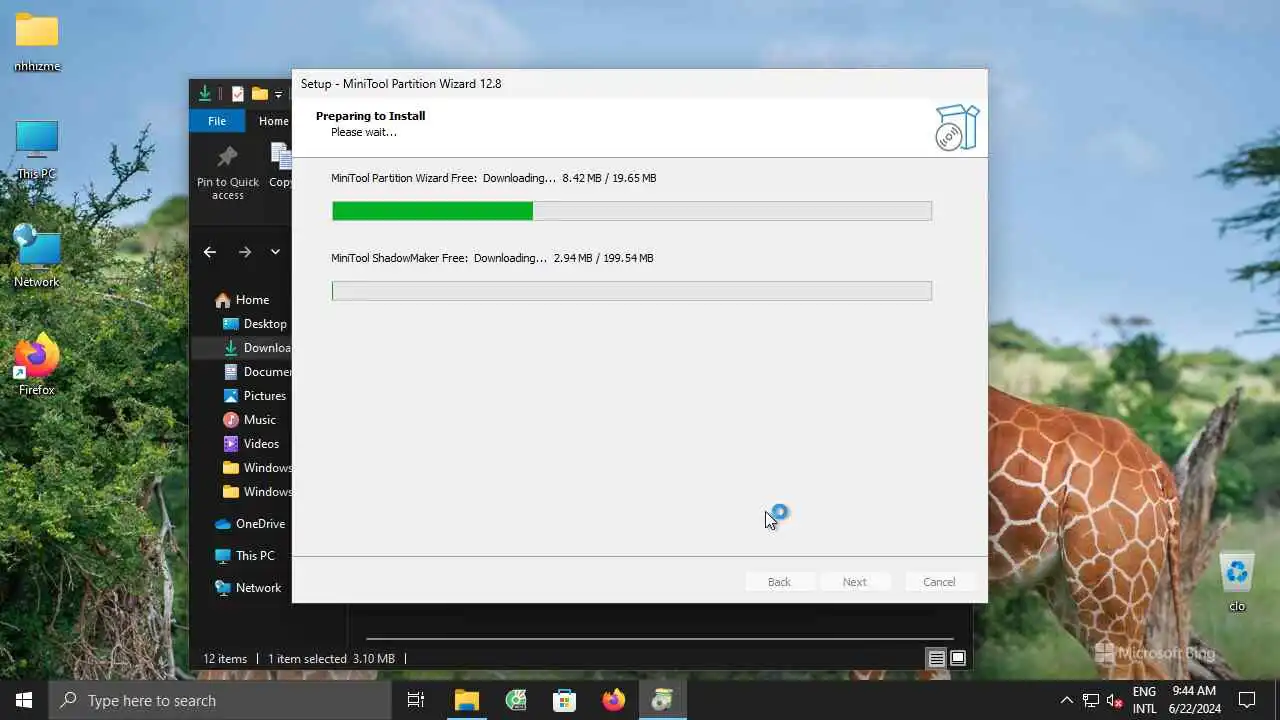The width and height of the screenshot is (1280, 720).
Task: Open the recent locations dropdown in Explorer
Action: [275, 252]
